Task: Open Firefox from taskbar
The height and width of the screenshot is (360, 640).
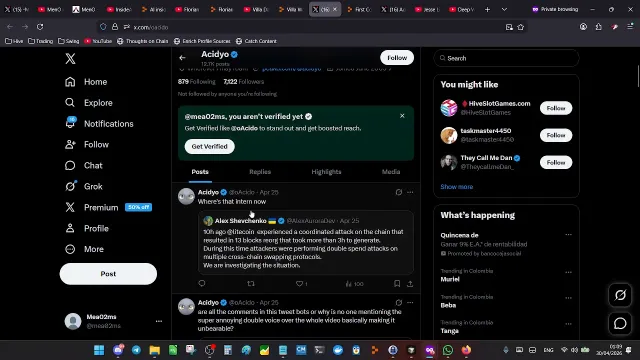Action: [466, 350]
